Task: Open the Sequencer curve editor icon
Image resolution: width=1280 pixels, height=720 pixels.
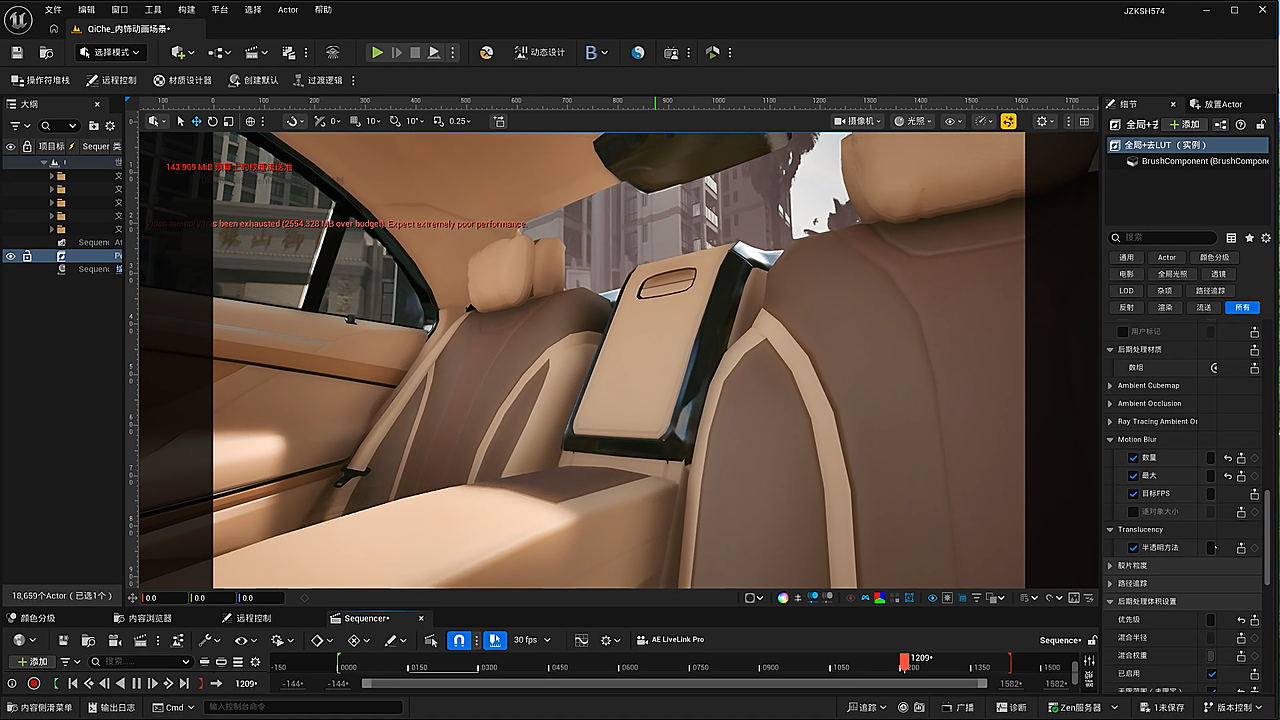Action: [581, 640]
